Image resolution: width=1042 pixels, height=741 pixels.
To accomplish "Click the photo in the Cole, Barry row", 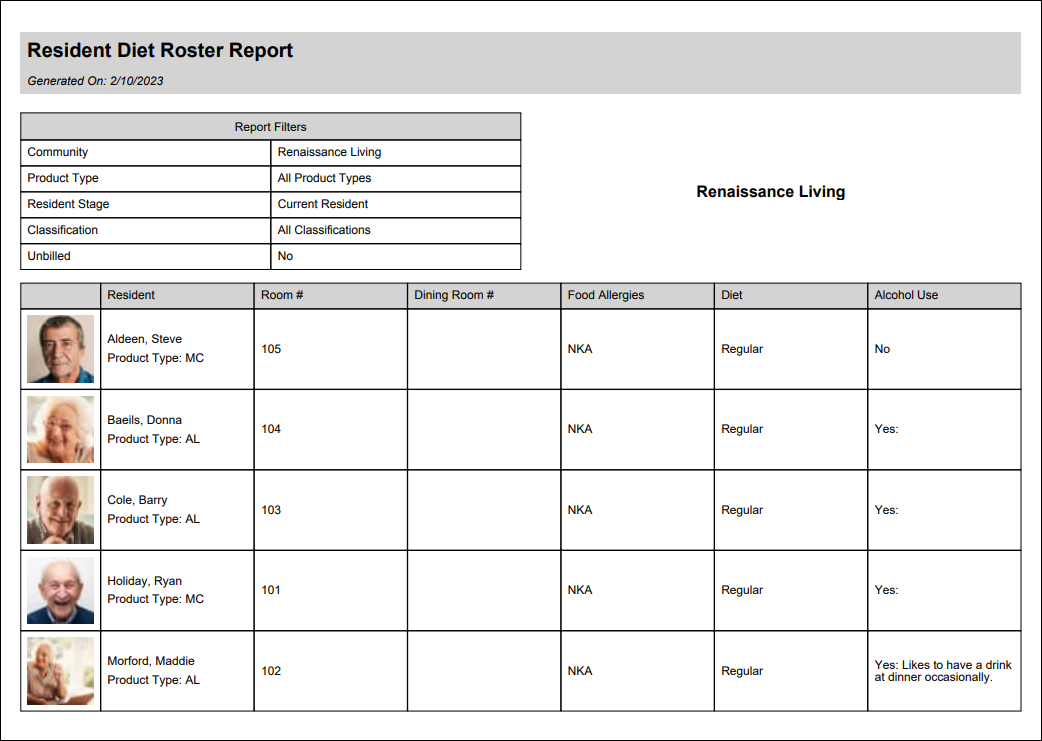I will (60, 510).
